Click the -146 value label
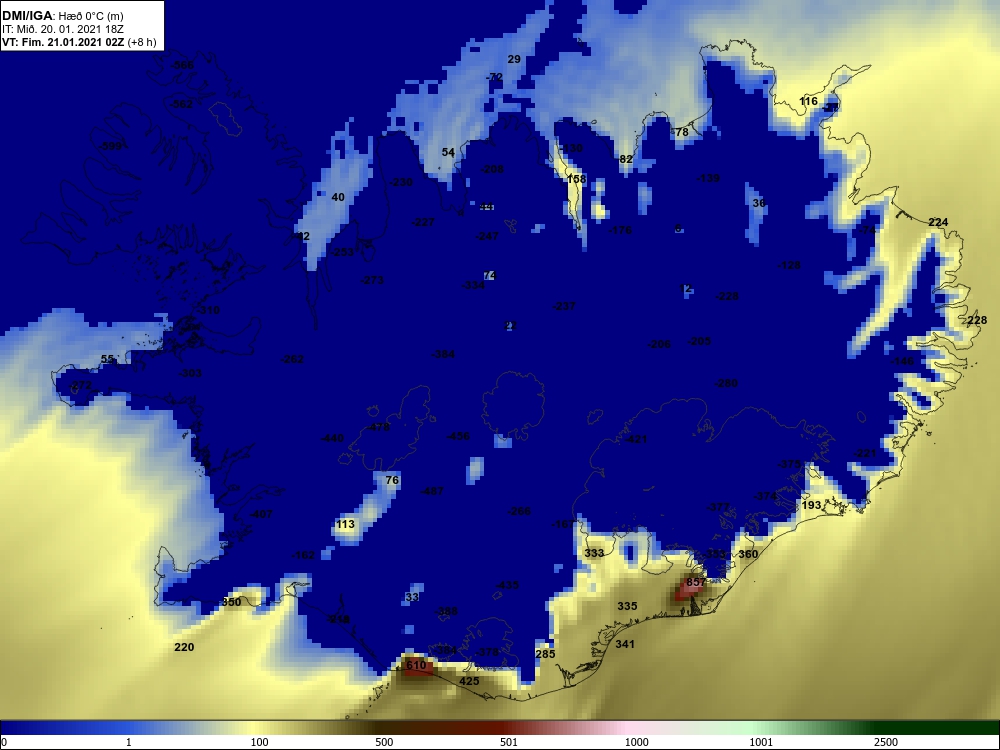Image resolution: width=1000 pixels, height=750 pixels. (902, 361)
